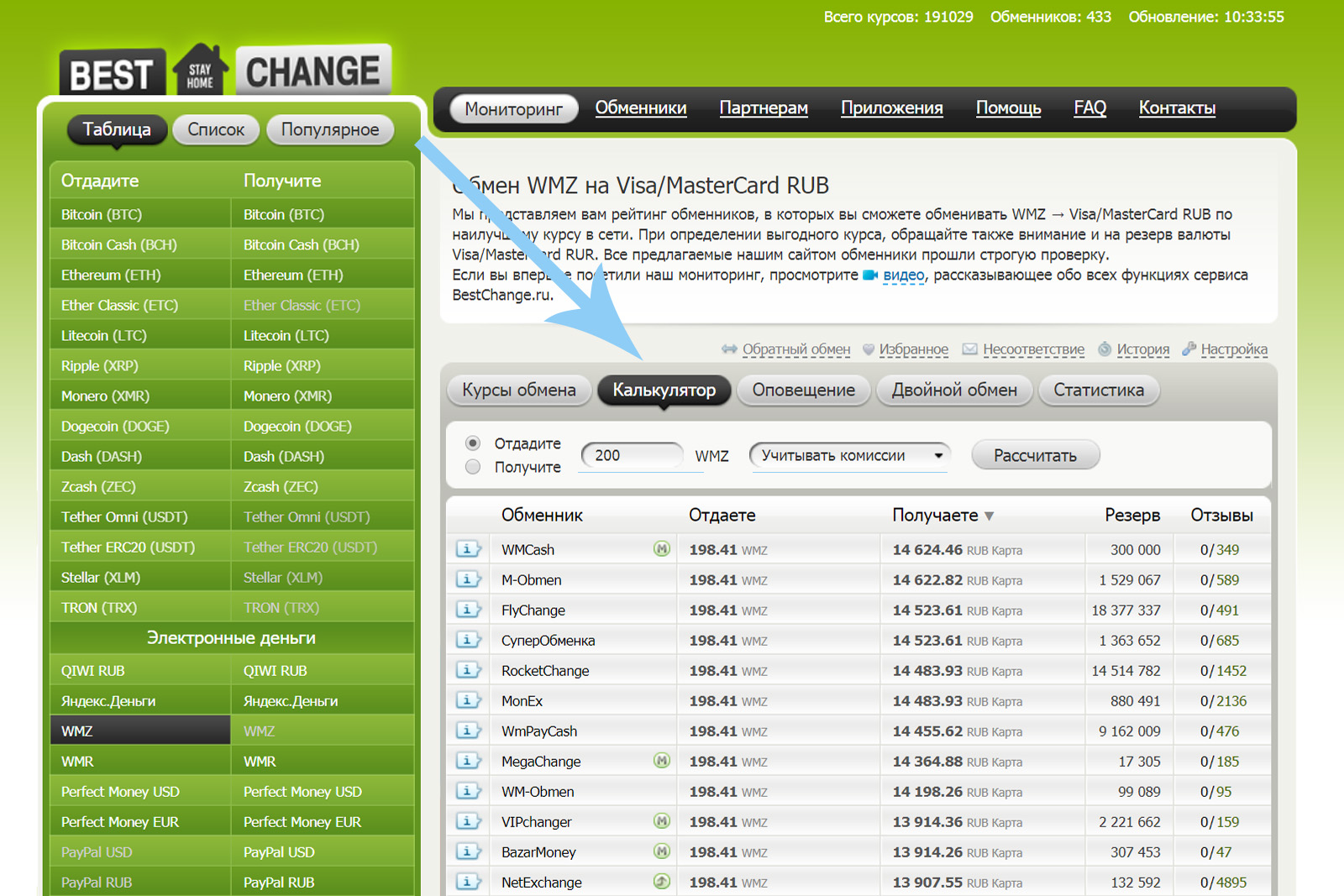
Task: Open info icon for MonEx row
Action: coord(468,700)
